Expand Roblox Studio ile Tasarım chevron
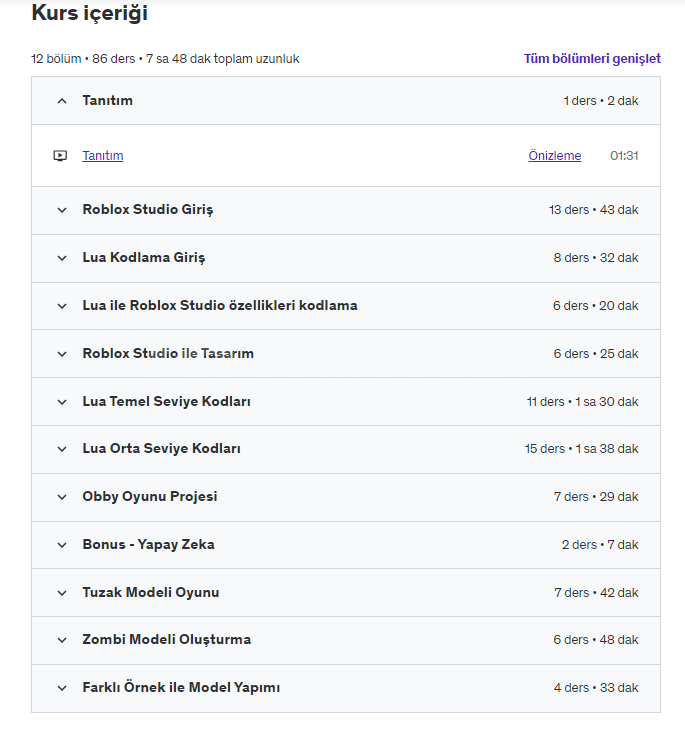 coord(62,354)
